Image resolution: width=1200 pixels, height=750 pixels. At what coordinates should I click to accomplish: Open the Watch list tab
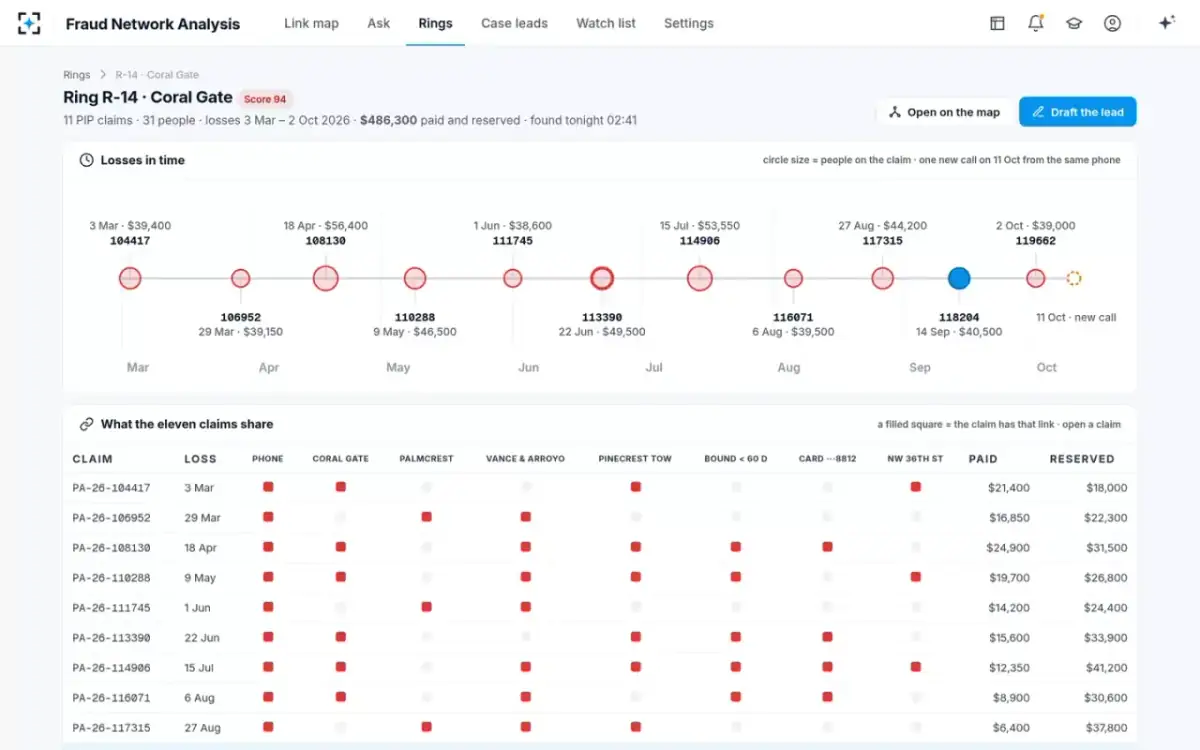point(606,23)
